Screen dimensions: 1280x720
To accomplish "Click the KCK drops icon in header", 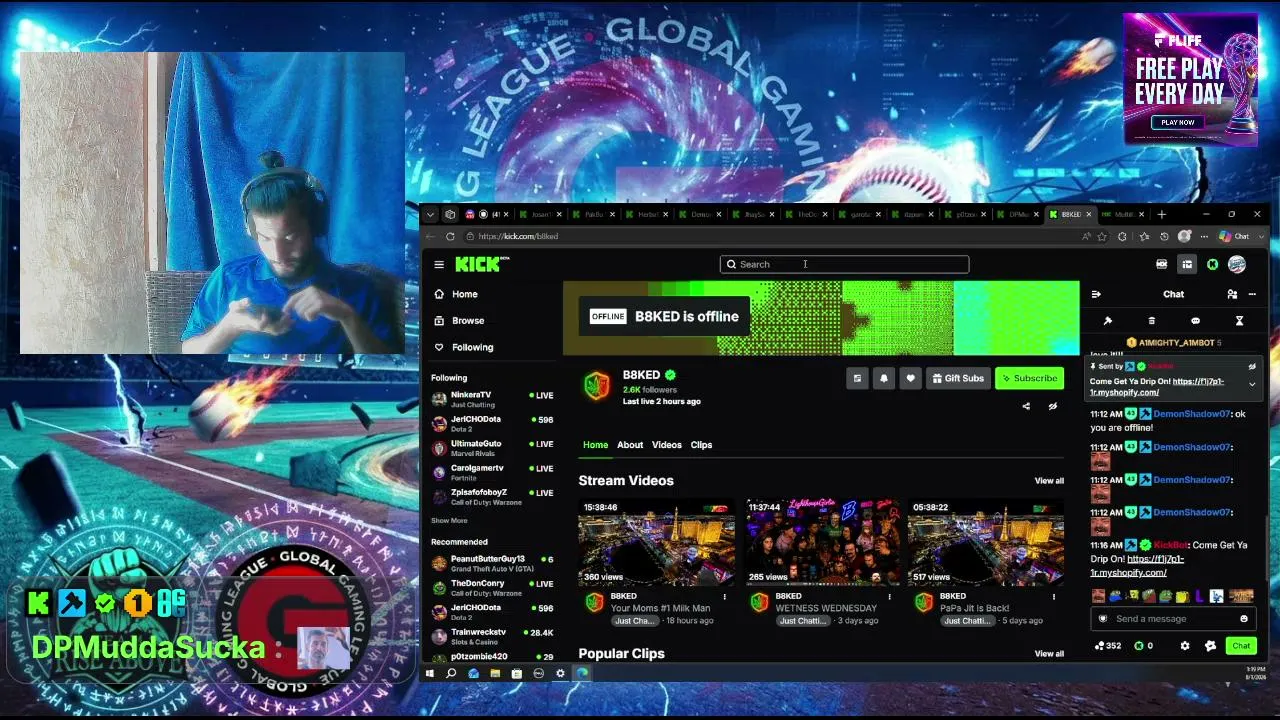I will (1162, 264).
